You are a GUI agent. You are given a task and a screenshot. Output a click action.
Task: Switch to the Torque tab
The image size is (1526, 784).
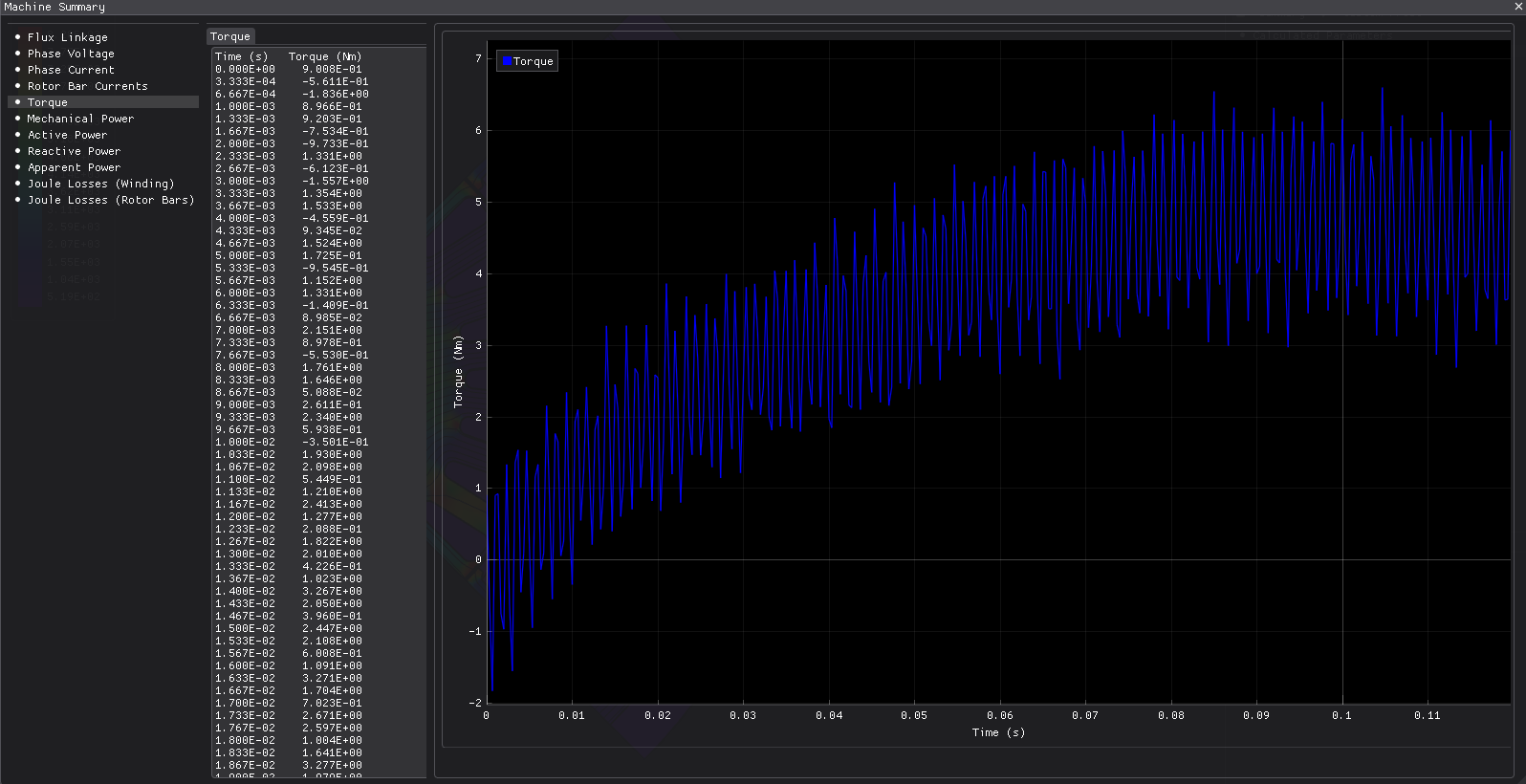point(230,36)
